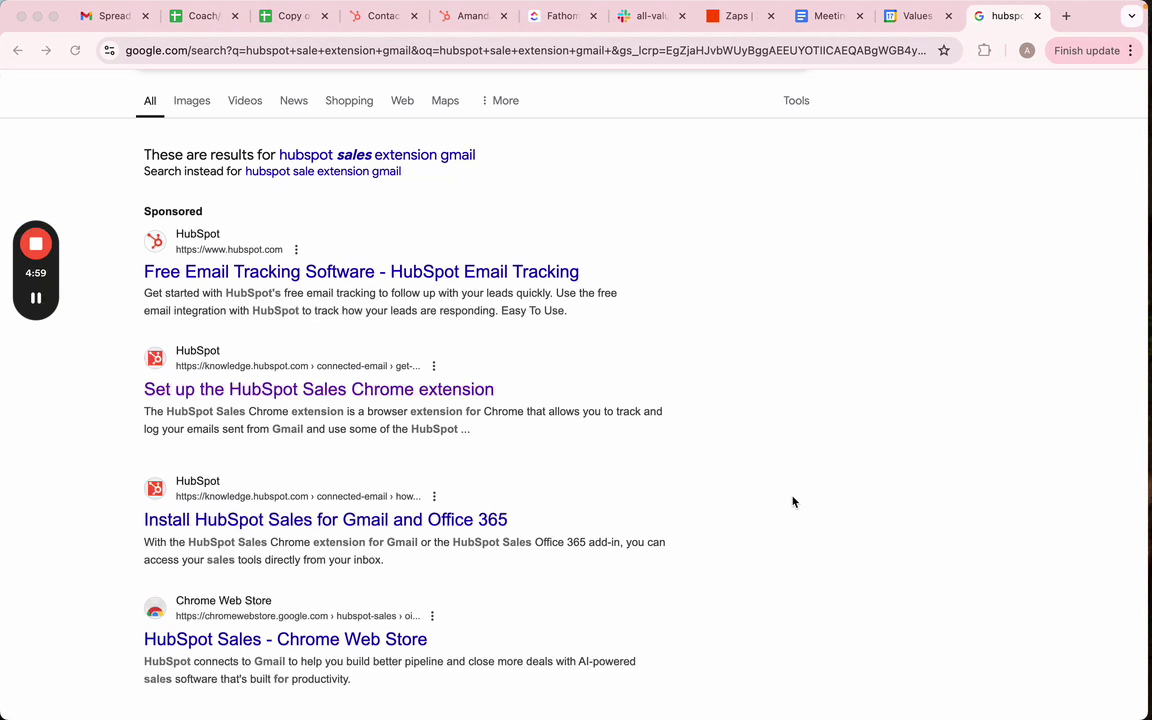Viewport: 1152px width, 720px height.
Task: Switch to the Slack all-valu tab
Action: pyautogui.click(x=652, y=16)
